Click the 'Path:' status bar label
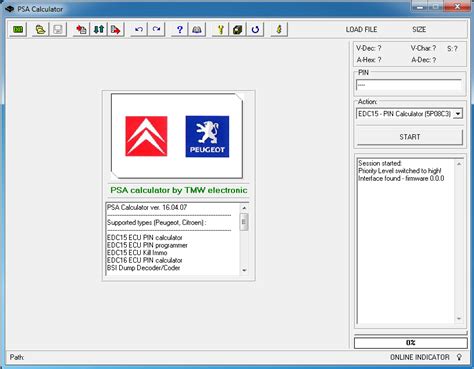 click(17, 357)
